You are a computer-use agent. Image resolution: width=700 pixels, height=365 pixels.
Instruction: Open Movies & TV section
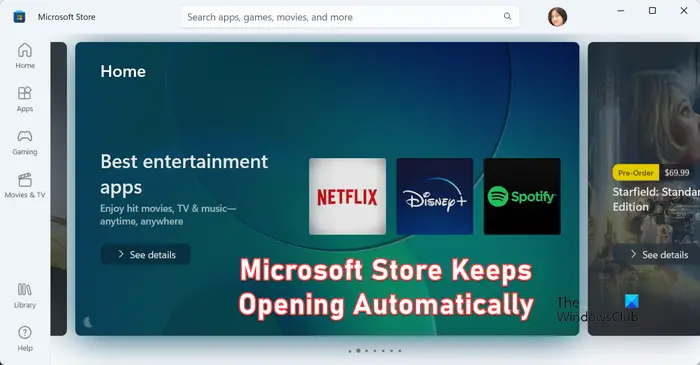pyautogui.click(x=25, y=186)
